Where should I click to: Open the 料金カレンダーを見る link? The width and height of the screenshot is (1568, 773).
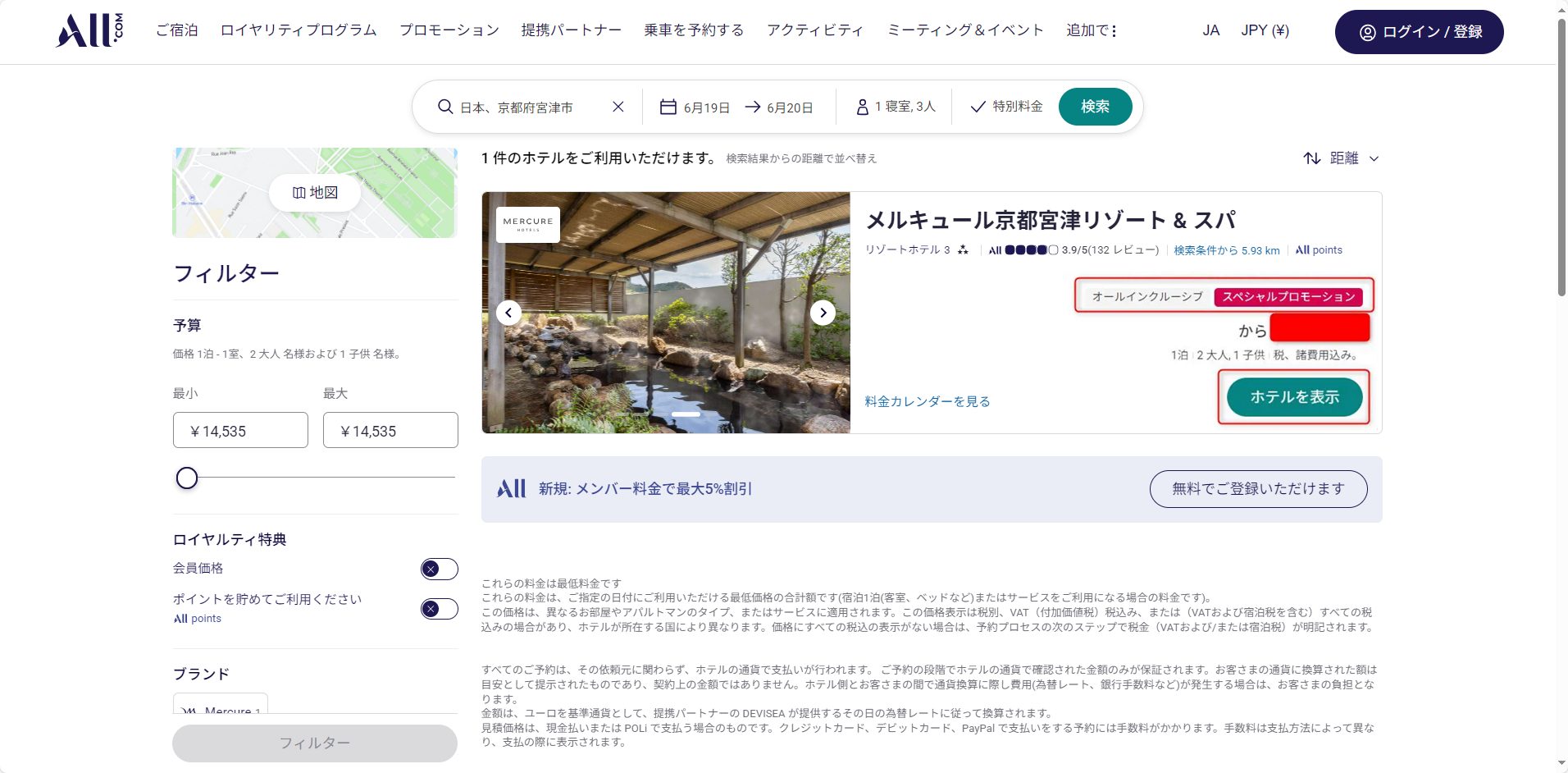[x=928, y=401]
